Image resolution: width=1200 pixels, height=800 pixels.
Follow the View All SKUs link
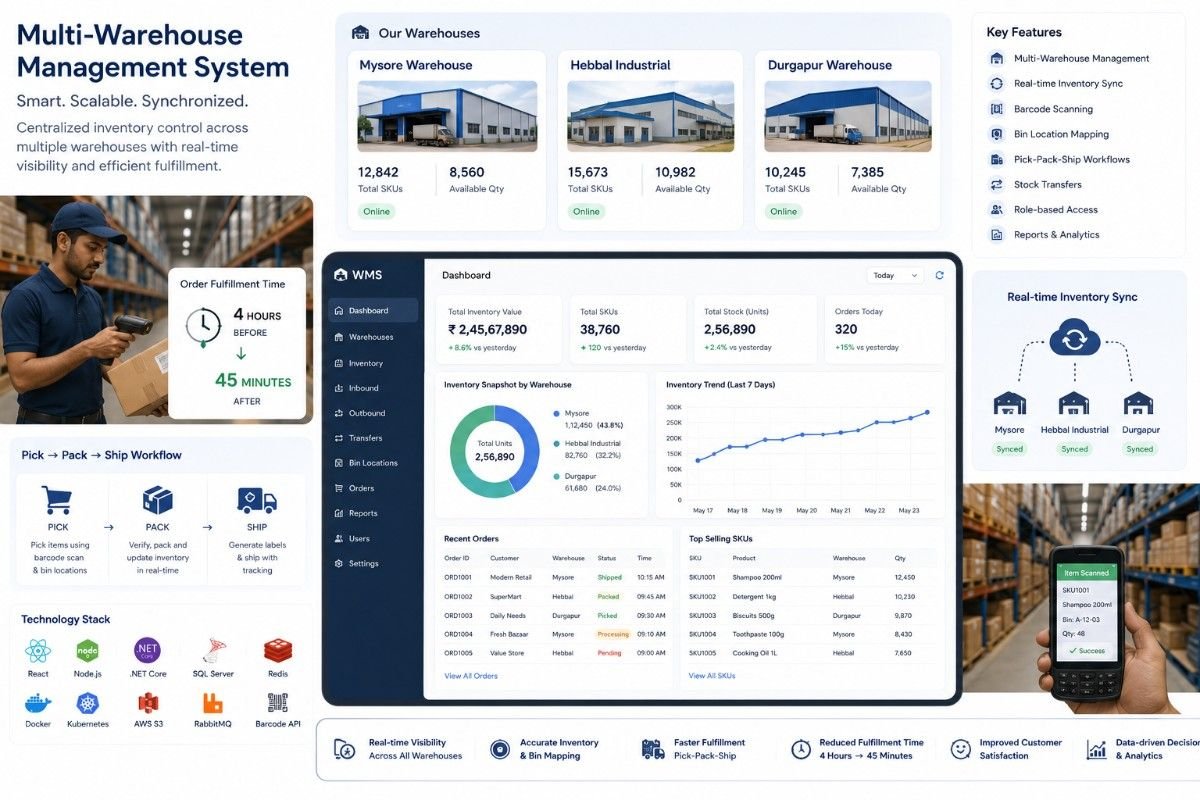(712, 676)
